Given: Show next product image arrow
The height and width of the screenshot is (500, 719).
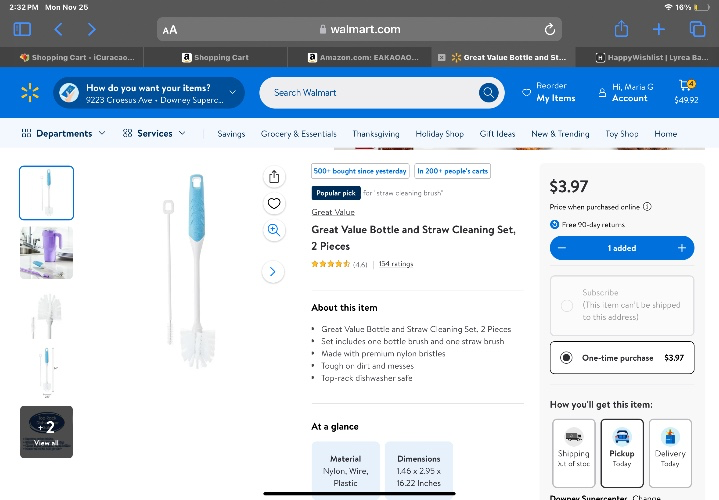Looking at the screenshot, I should (x=273, y=272).
